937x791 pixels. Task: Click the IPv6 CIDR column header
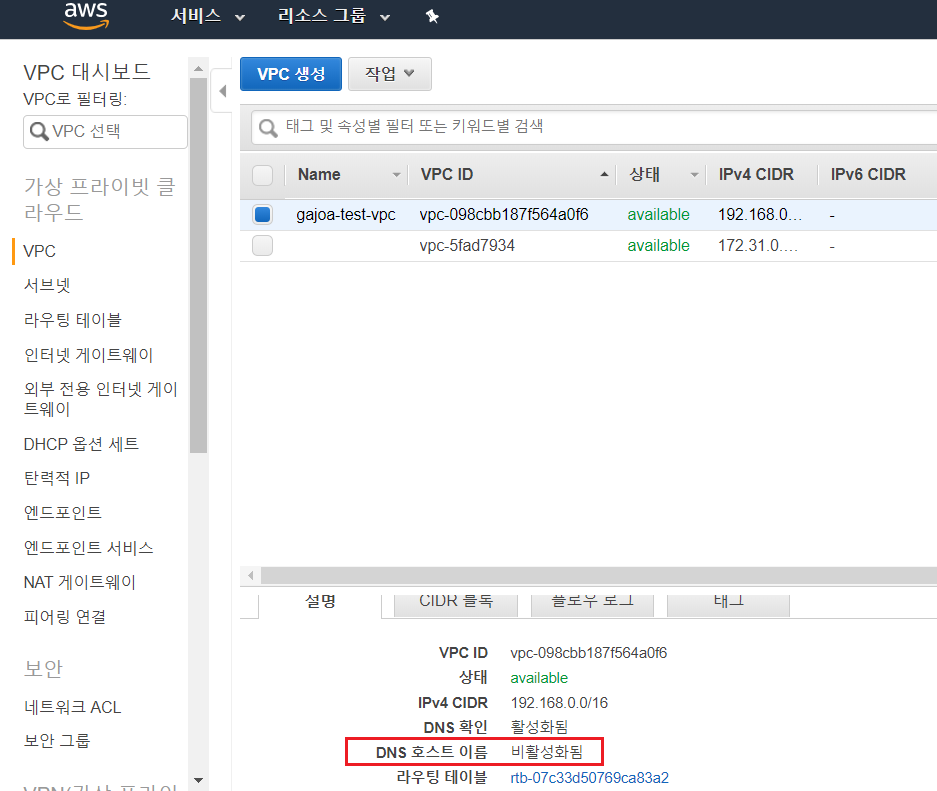[868, 174]
